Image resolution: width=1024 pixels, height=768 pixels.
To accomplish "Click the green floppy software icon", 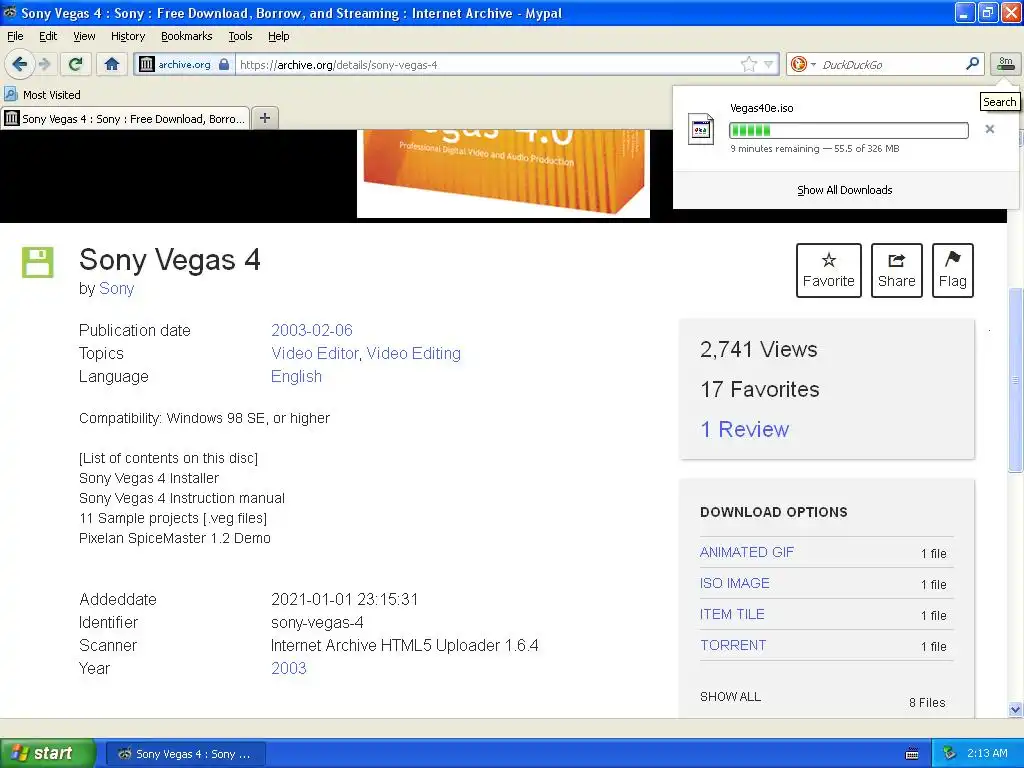I will (x=37, y=263).
